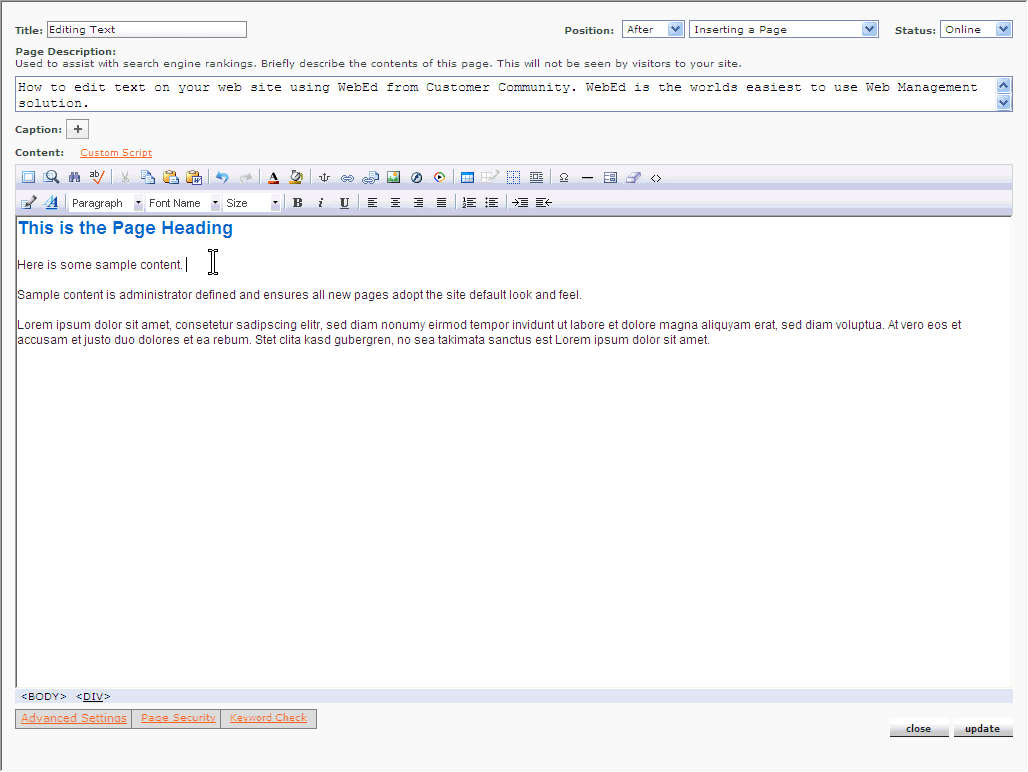
Task: Click the description scroll down arrow
Action: coord(1004,103)
